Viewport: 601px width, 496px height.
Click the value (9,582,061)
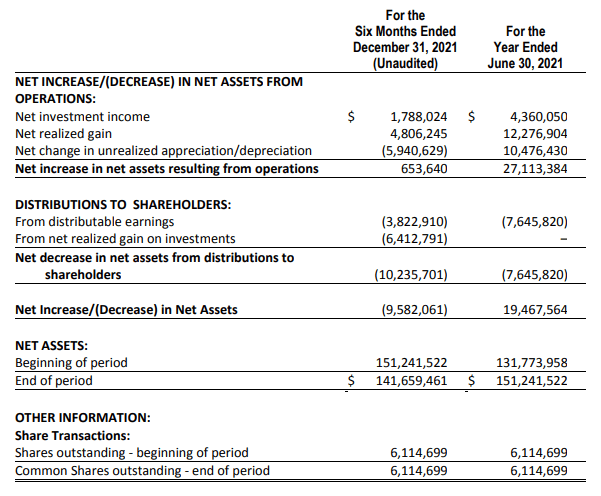click(414, 310)
